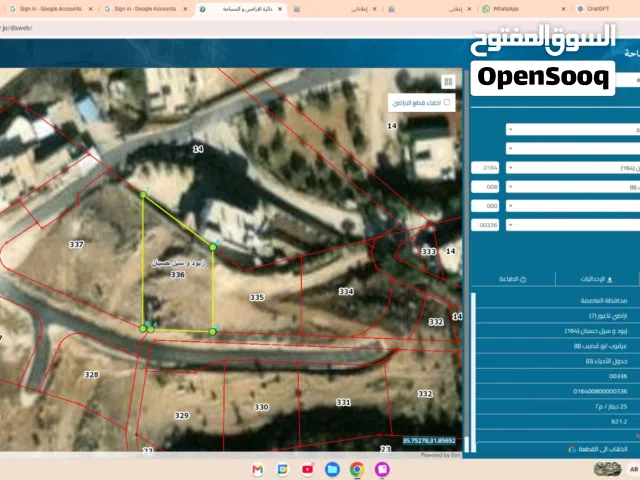Click parcel label 337 on the map
The height and width of the screenshot is (480, 640).
coord(76,244)
